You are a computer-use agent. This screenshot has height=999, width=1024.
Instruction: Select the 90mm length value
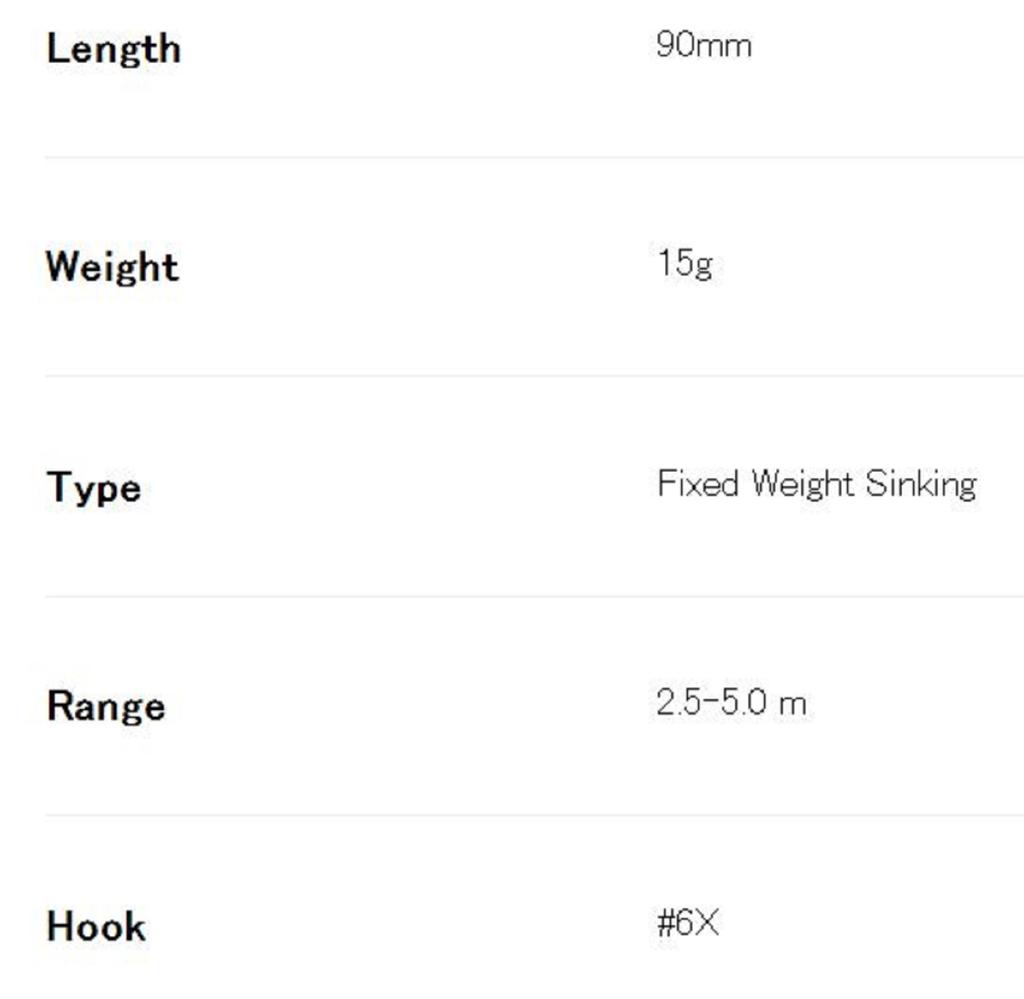click(x=703, y=45)
